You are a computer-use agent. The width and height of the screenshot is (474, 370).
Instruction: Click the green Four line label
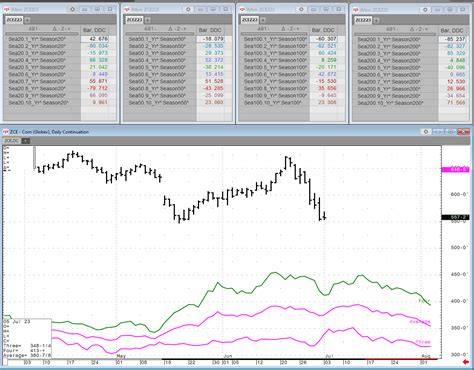[424, 301]
